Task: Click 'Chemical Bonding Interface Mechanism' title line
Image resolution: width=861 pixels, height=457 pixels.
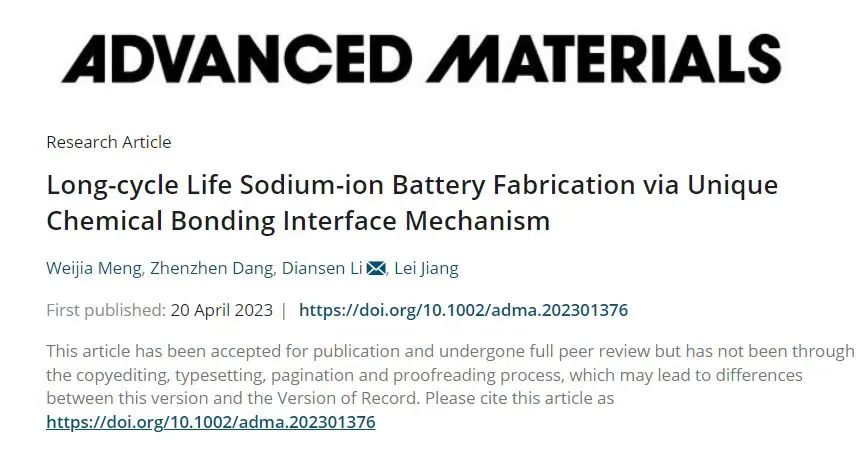Action: click(298, 221)
